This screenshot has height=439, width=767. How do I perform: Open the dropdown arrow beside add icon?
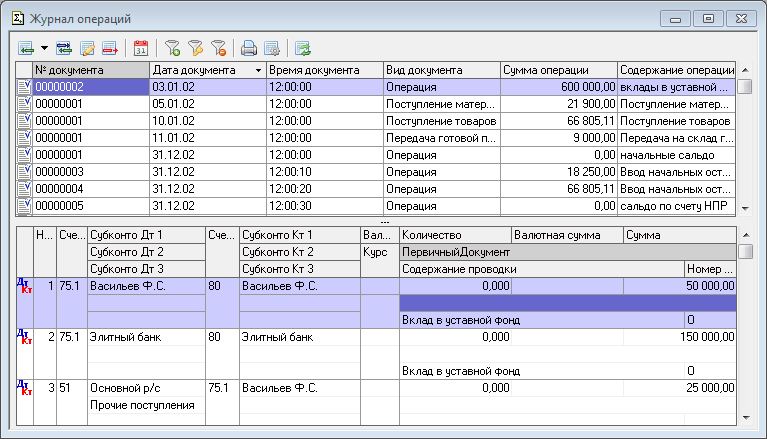point(45,47)
